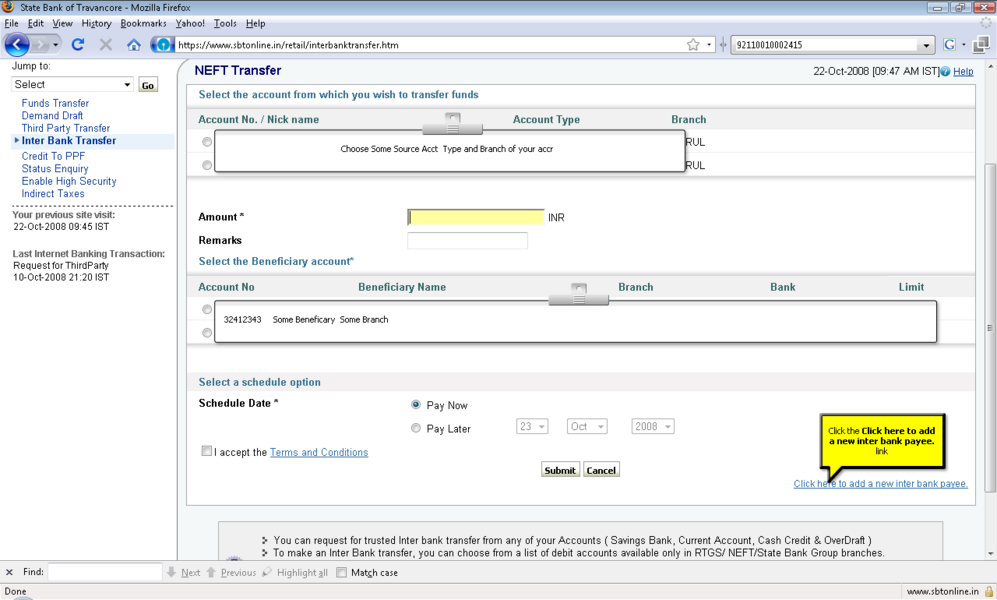The image size is (997, 600).
Task: Open the Jump to Select dropdown
Action: (x=72, y=85)
